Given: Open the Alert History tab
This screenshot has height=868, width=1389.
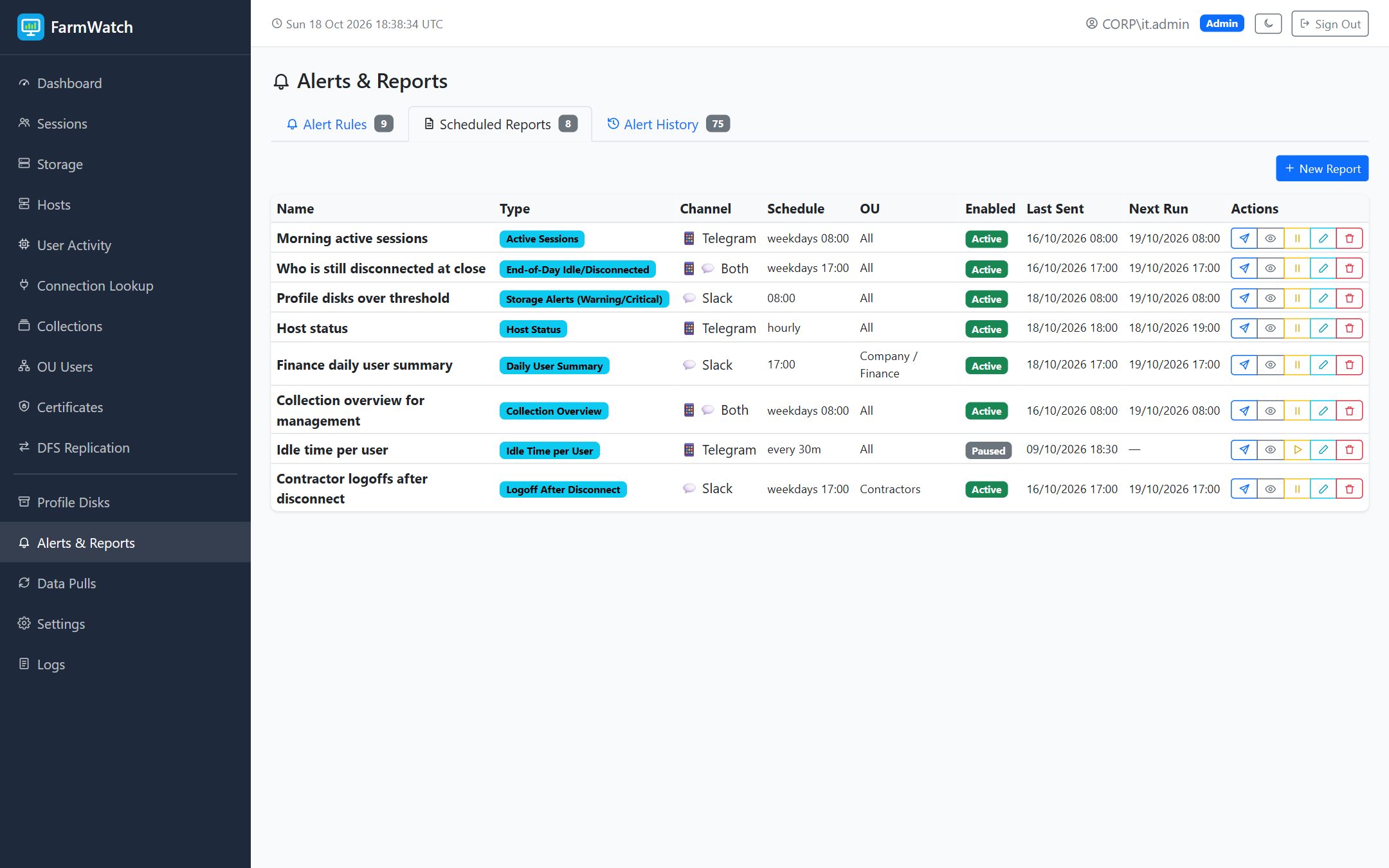Looking at the screenshot, I should (668, 124).
